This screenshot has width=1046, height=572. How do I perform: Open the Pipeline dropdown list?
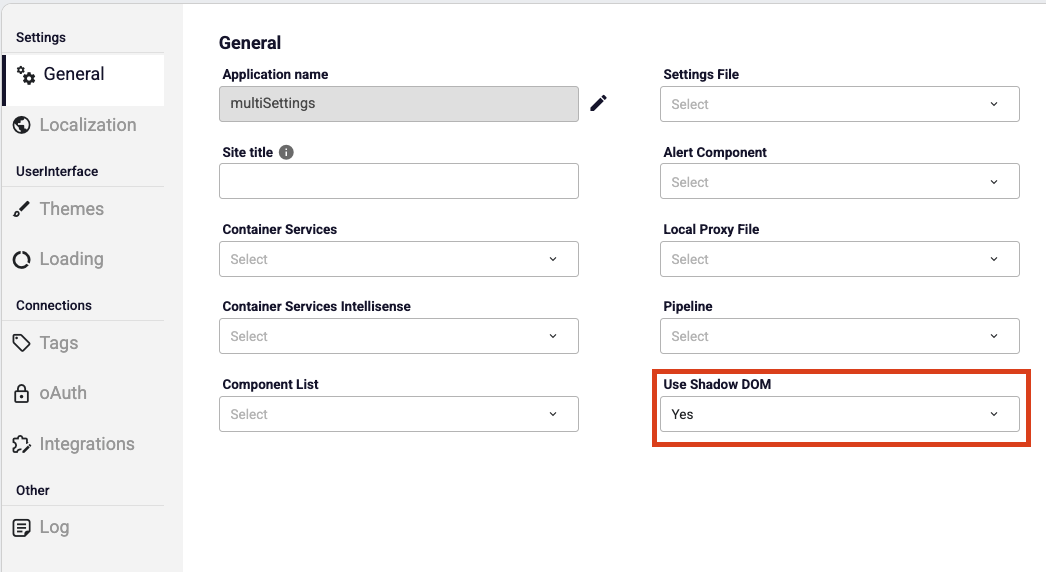coord(839,336)
